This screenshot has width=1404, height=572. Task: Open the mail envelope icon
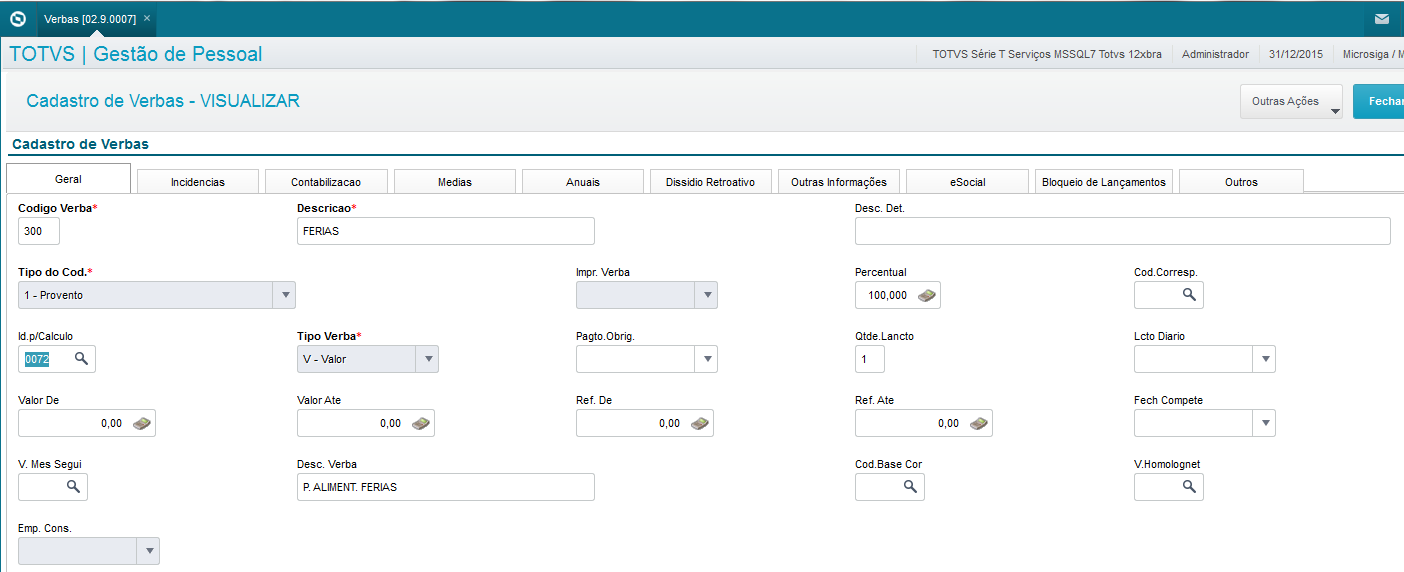(1381, 19)
